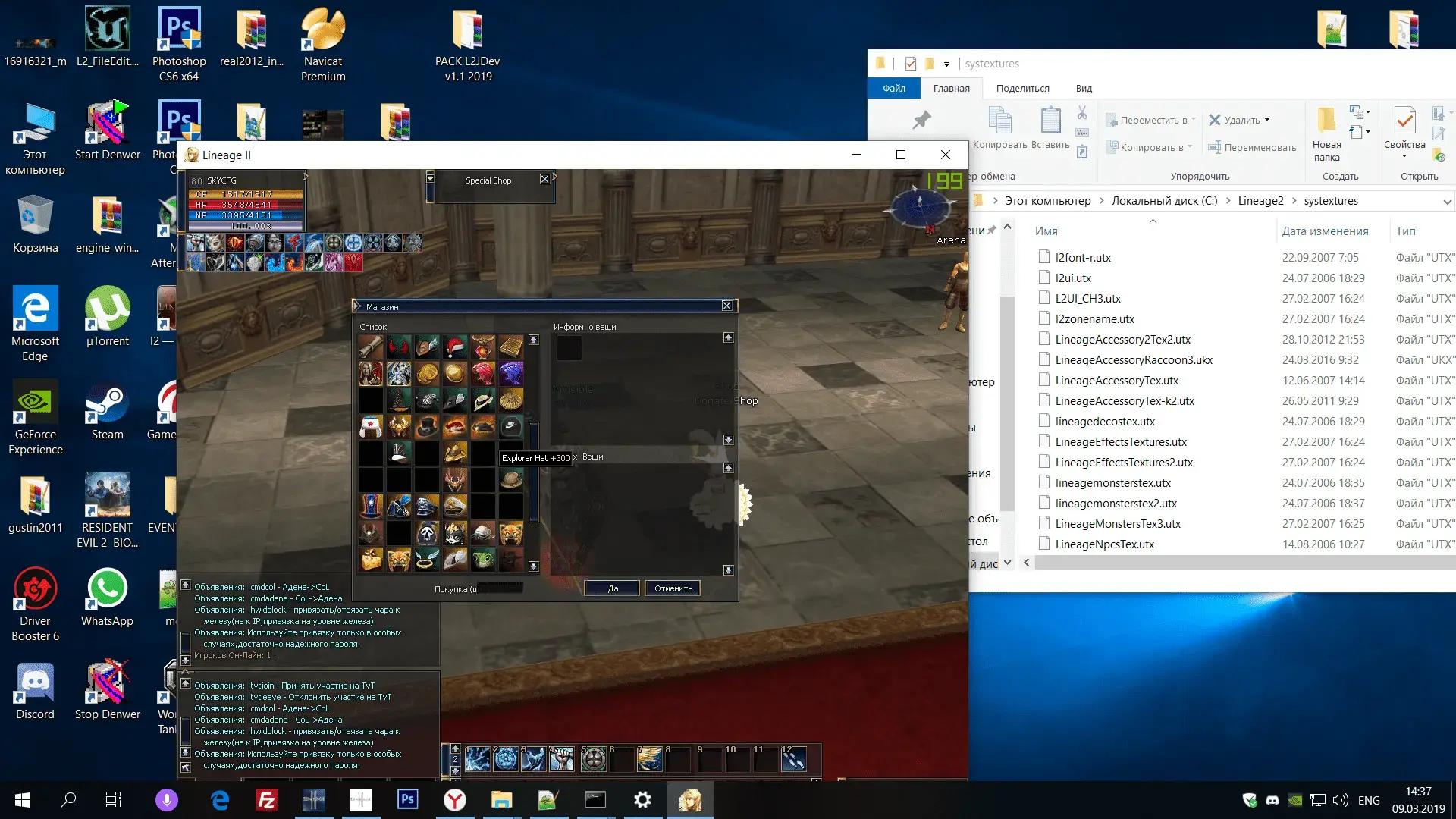Select the black Nike cap item

pyautogui.click(x=511, y=426)
